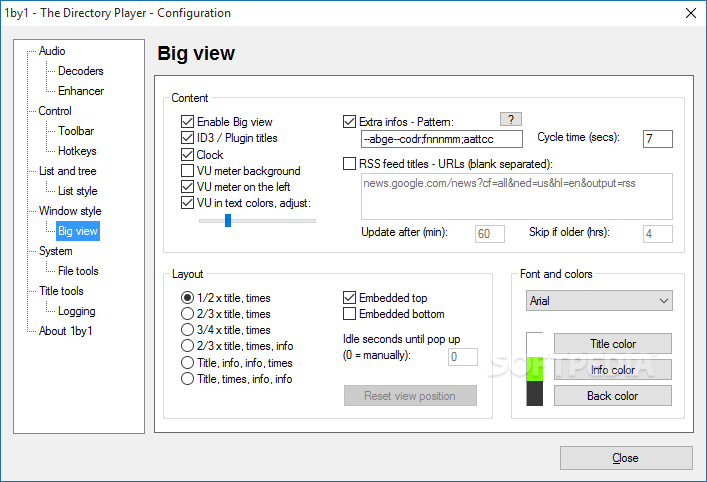Select Hotkeys in the settings tree

pos(77,151)
